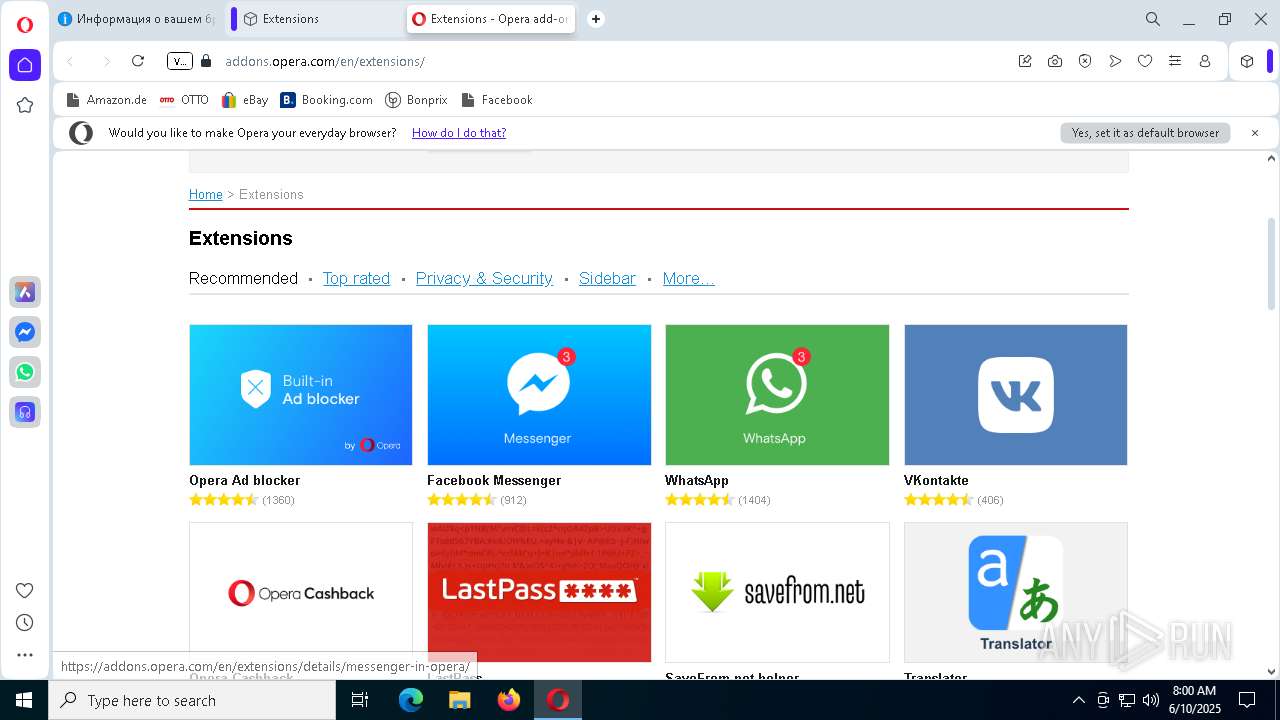Open ad blocker shield icon
The image size is (1280, 720).
(1085, 61)
